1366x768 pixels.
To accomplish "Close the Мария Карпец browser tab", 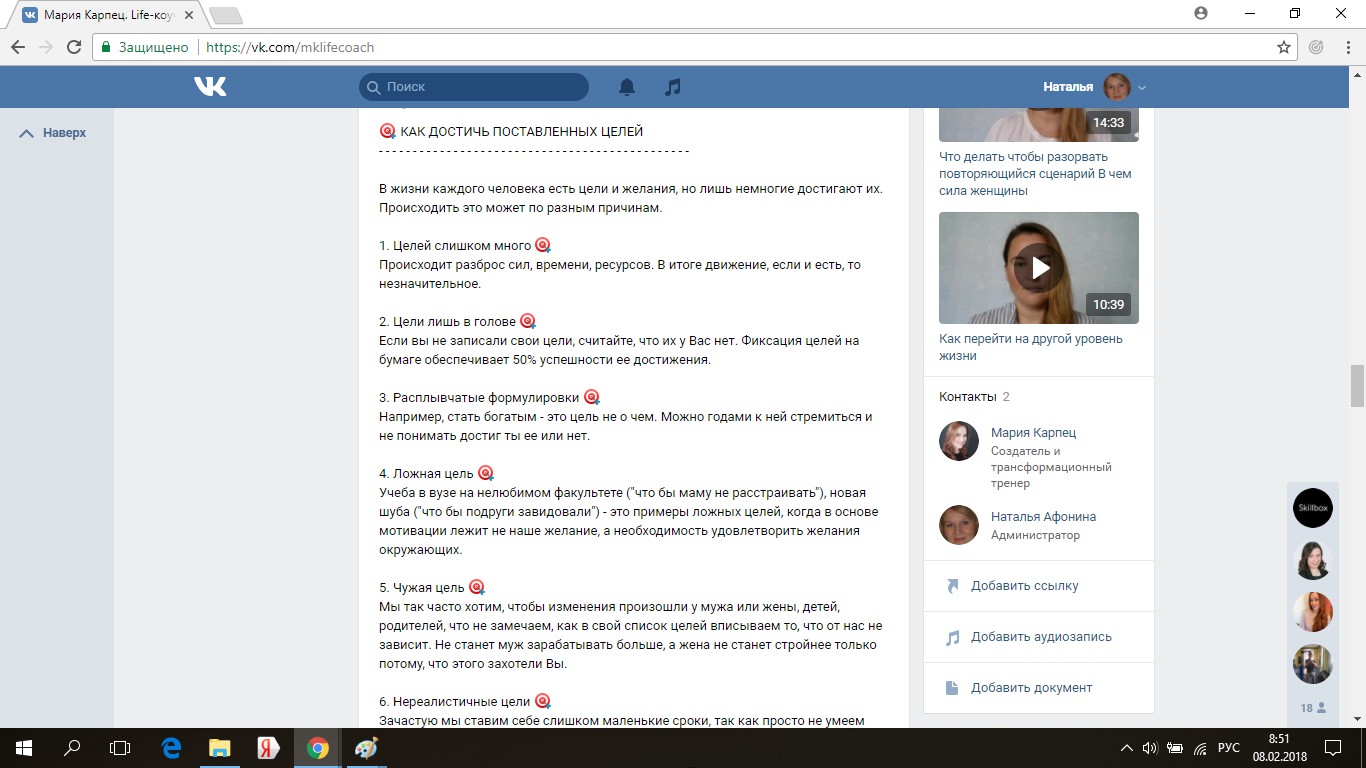I will [189, 16].
